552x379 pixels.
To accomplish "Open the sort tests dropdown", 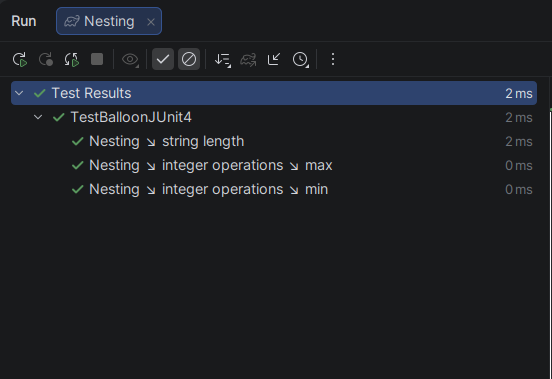I will (x=223, y=59).
